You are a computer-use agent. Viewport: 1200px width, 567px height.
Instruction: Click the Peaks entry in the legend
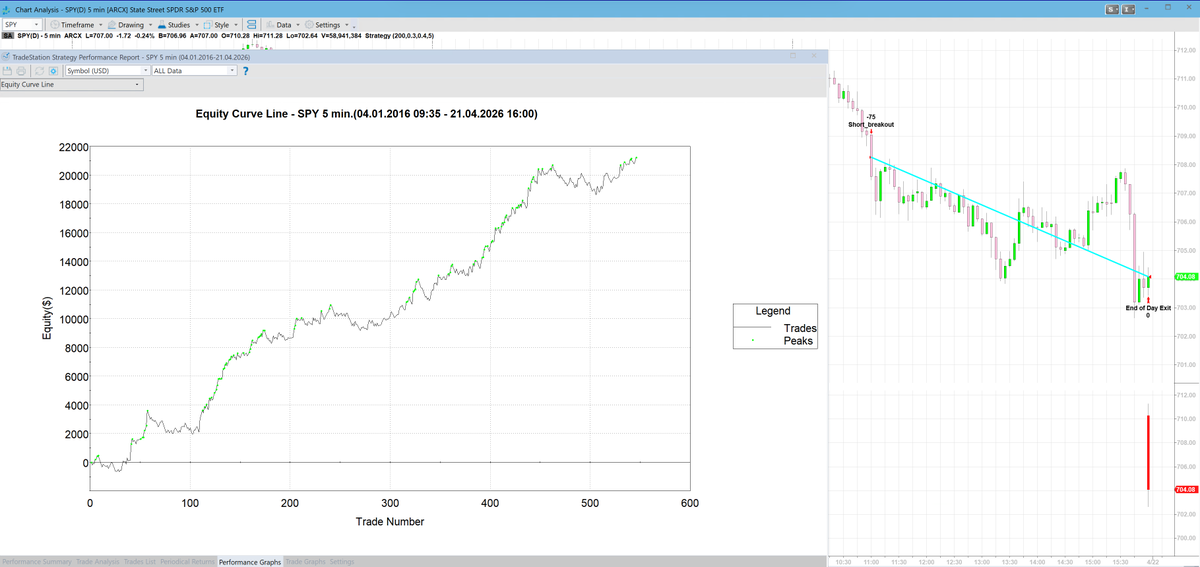[800, 341]
